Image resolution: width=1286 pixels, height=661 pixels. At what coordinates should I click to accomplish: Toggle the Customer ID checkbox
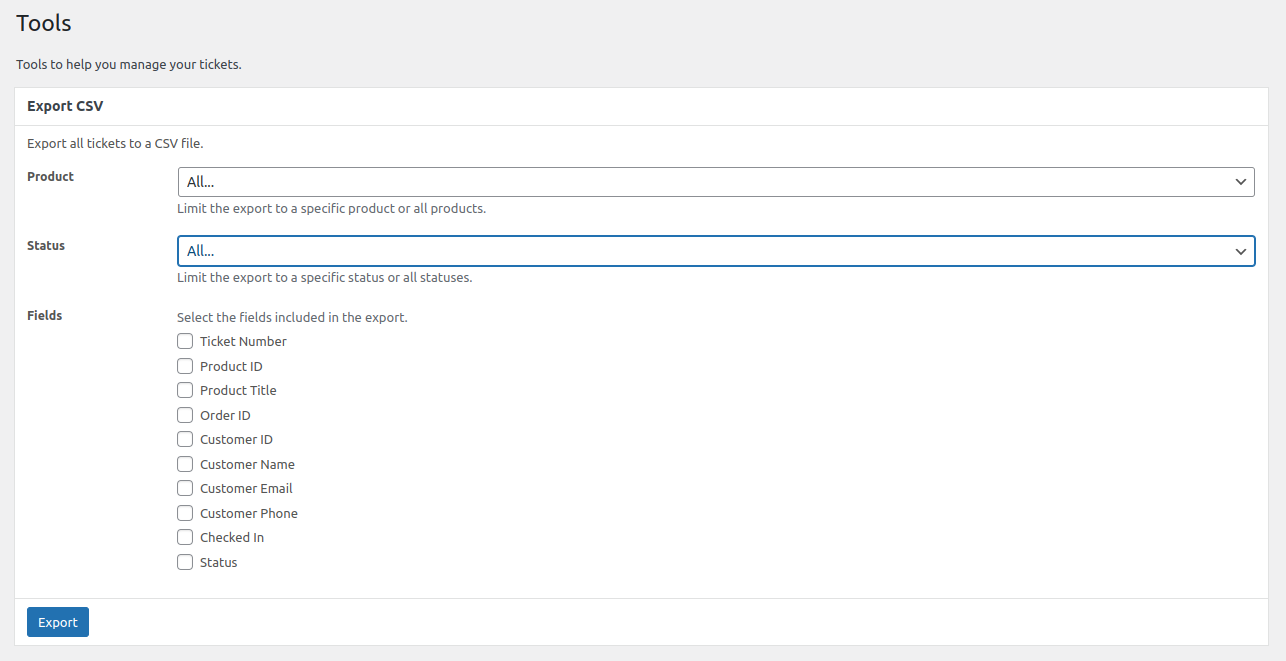pos(185,439)
